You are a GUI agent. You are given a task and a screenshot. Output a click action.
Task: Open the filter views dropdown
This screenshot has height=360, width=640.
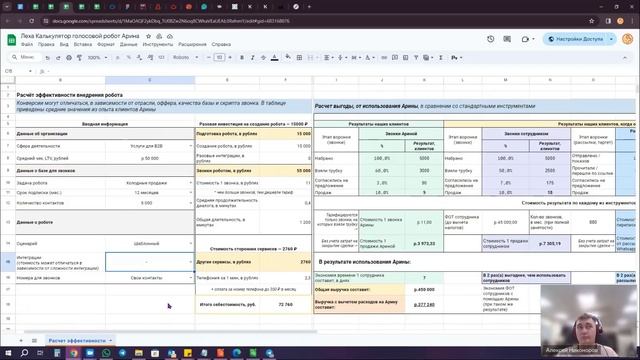click(x=428, y=58)
